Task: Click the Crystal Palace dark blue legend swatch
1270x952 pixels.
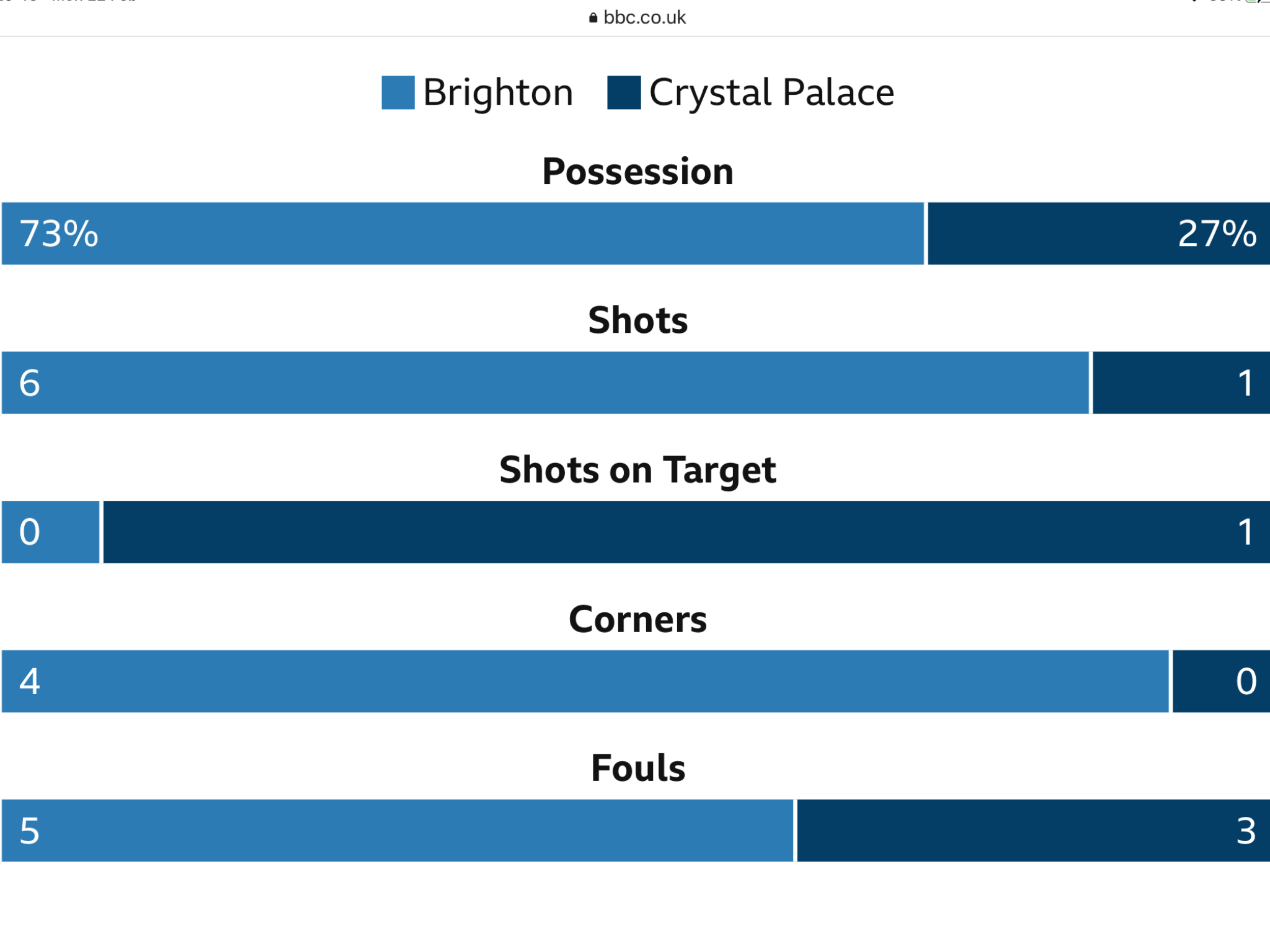Action: click(623, 92)
